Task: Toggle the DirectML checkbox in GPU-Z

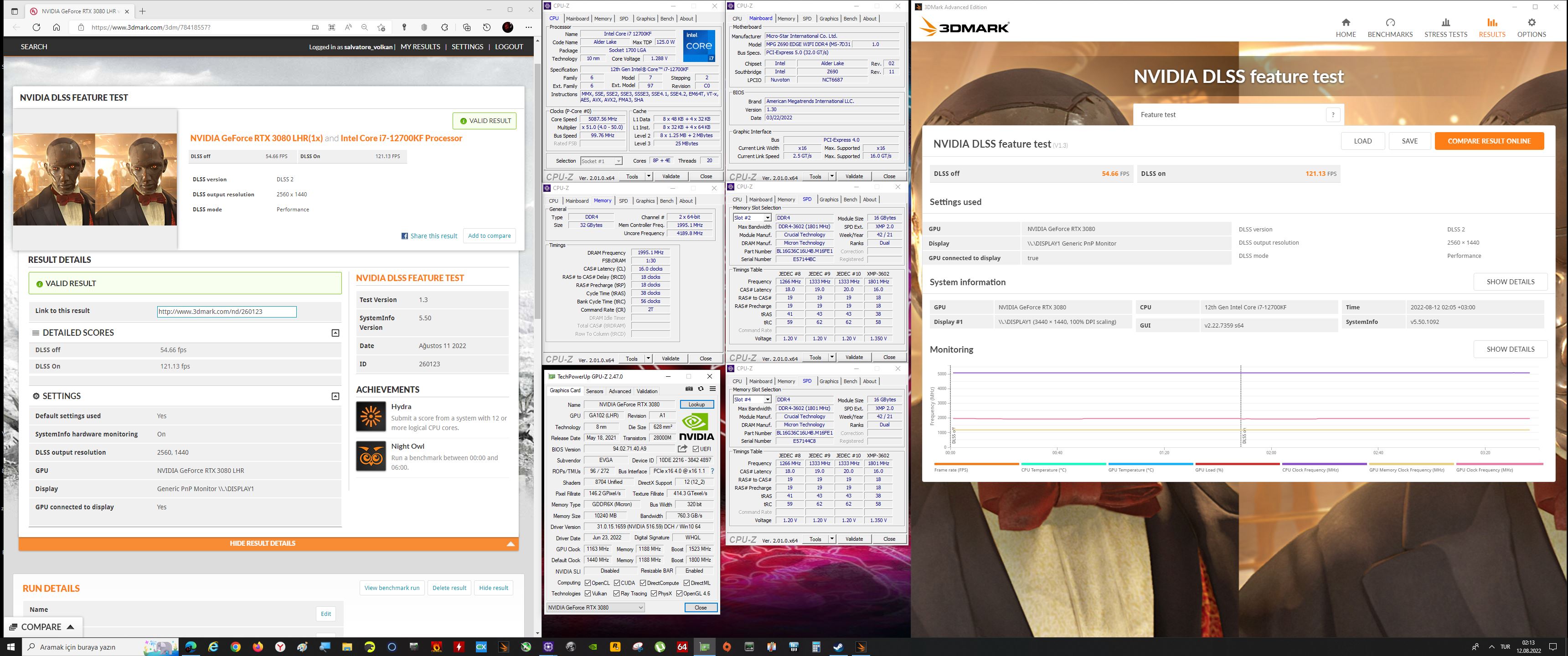Action: pyautogui.click(x=686, y=583)
